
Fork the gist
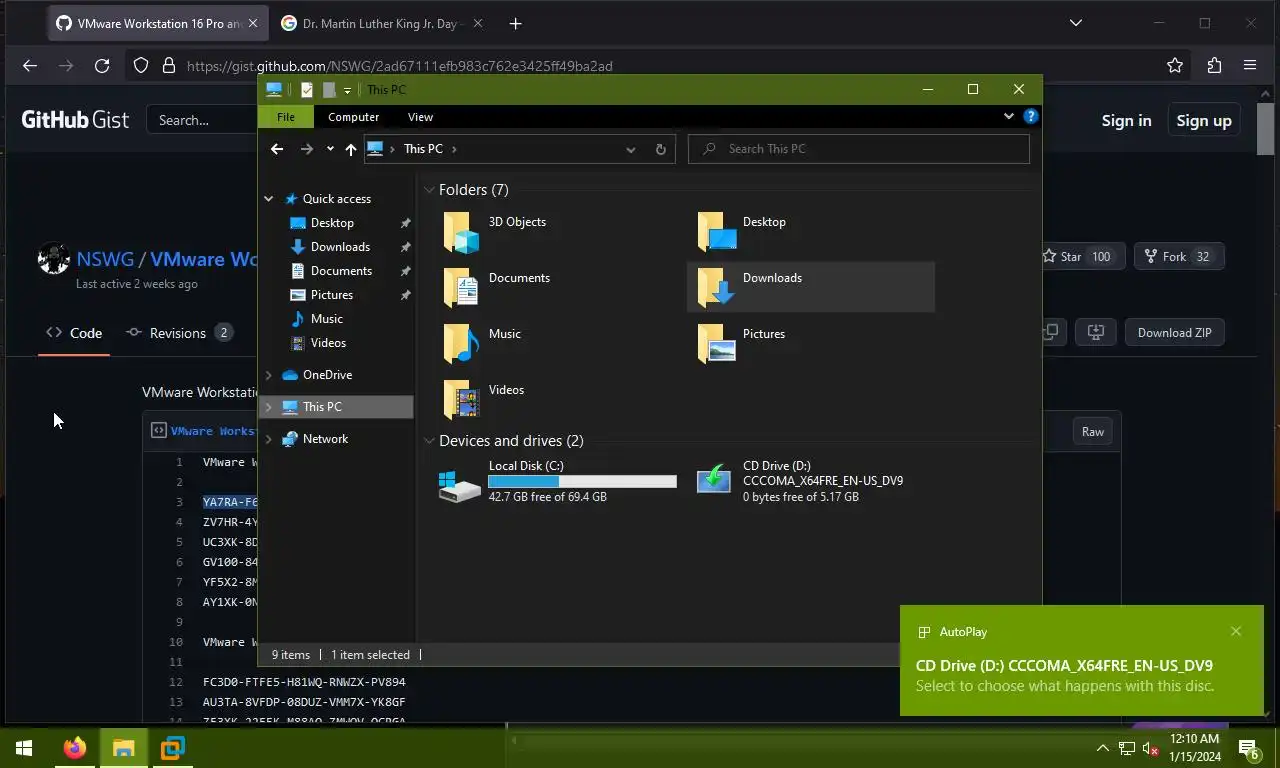click(1178, 257)
